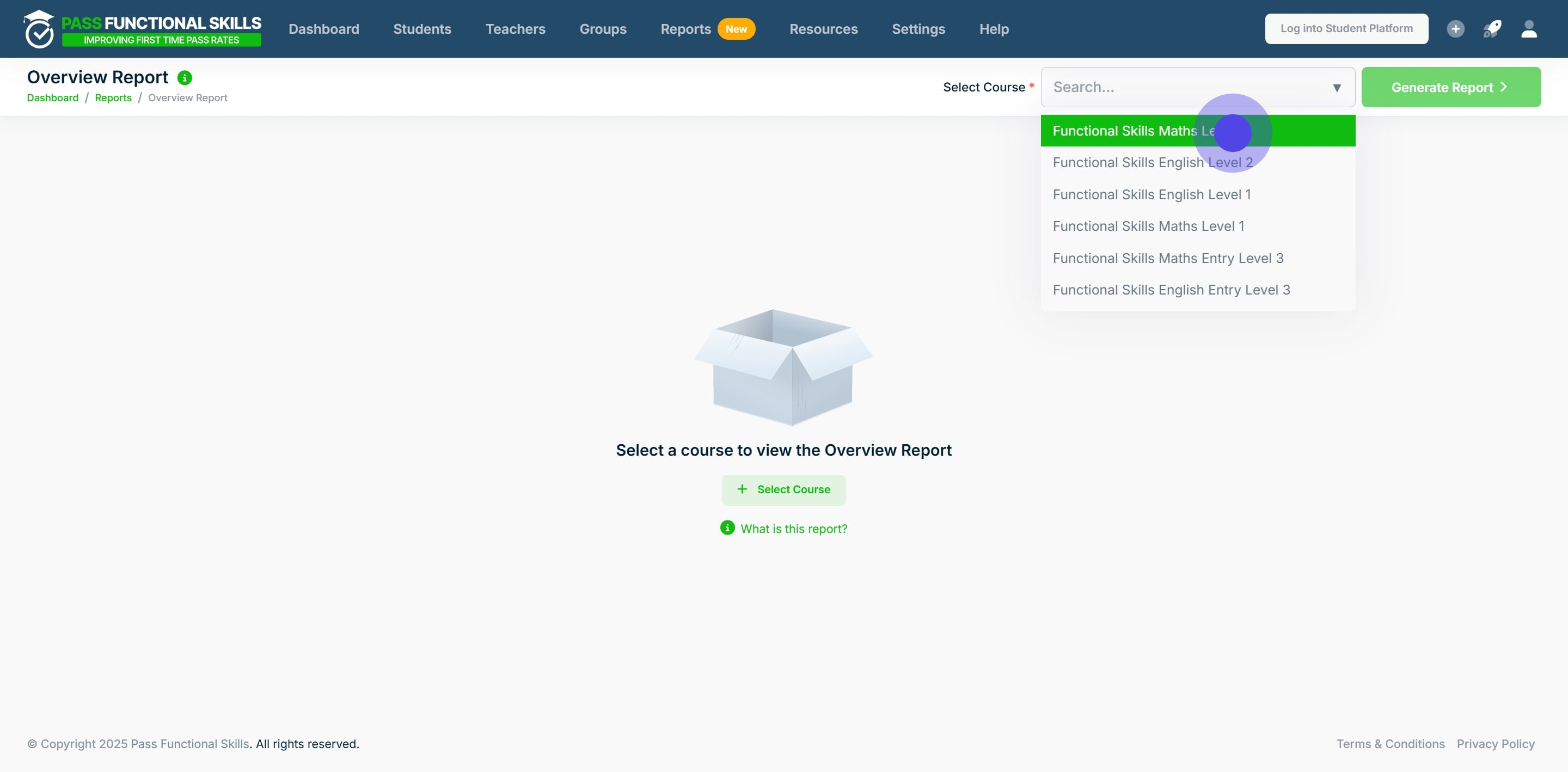Screen dimensions: 1568x772
Task: Collapse the Select Course dropdown arrow
Action: point(1336,88)
